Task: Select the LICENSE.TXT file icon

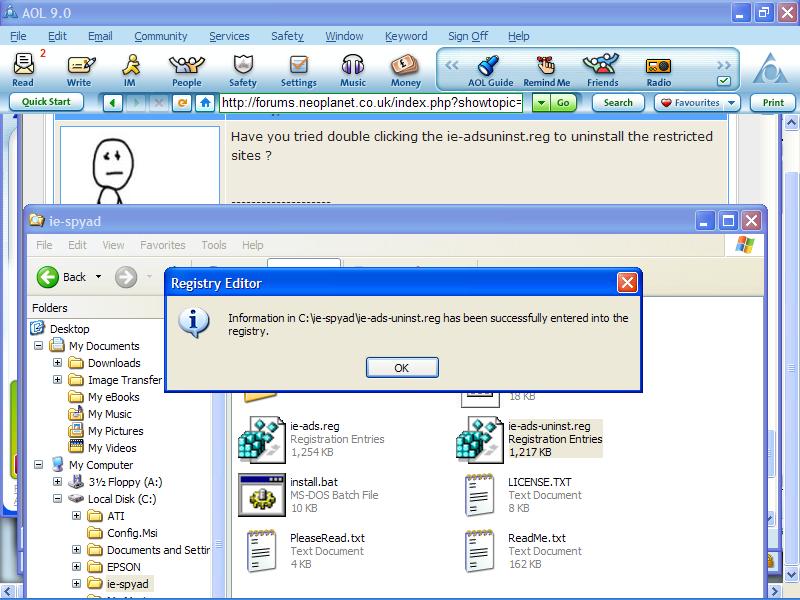Action: pyautogui.click(x=480, y=495)
